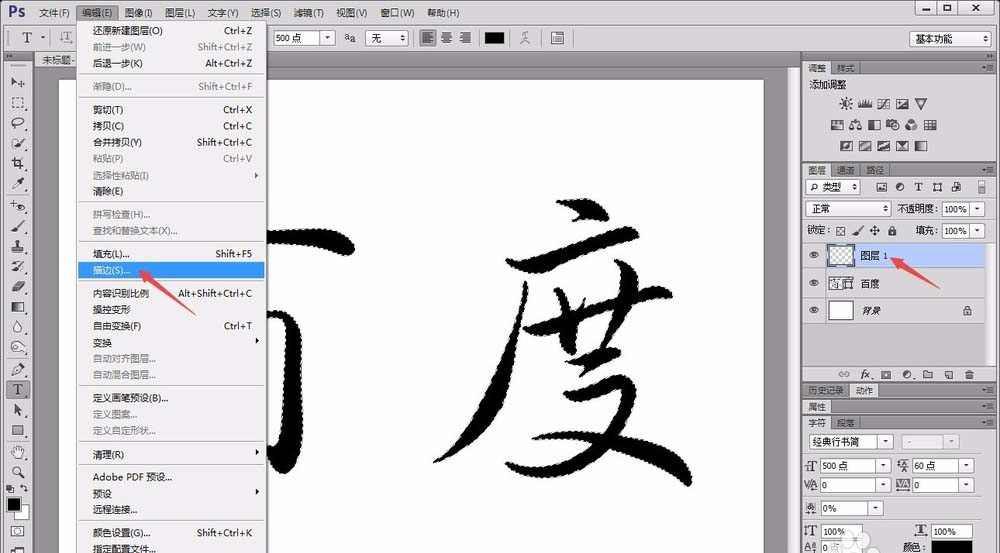Select the Eraser tool
This screenshot has height=553, width=1000.
pyautogui.click(x=18, y=286)
